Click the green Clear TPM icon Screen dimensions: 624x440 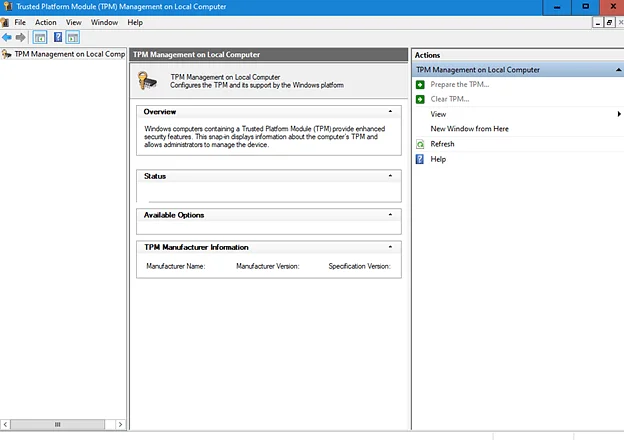[420, 99]
